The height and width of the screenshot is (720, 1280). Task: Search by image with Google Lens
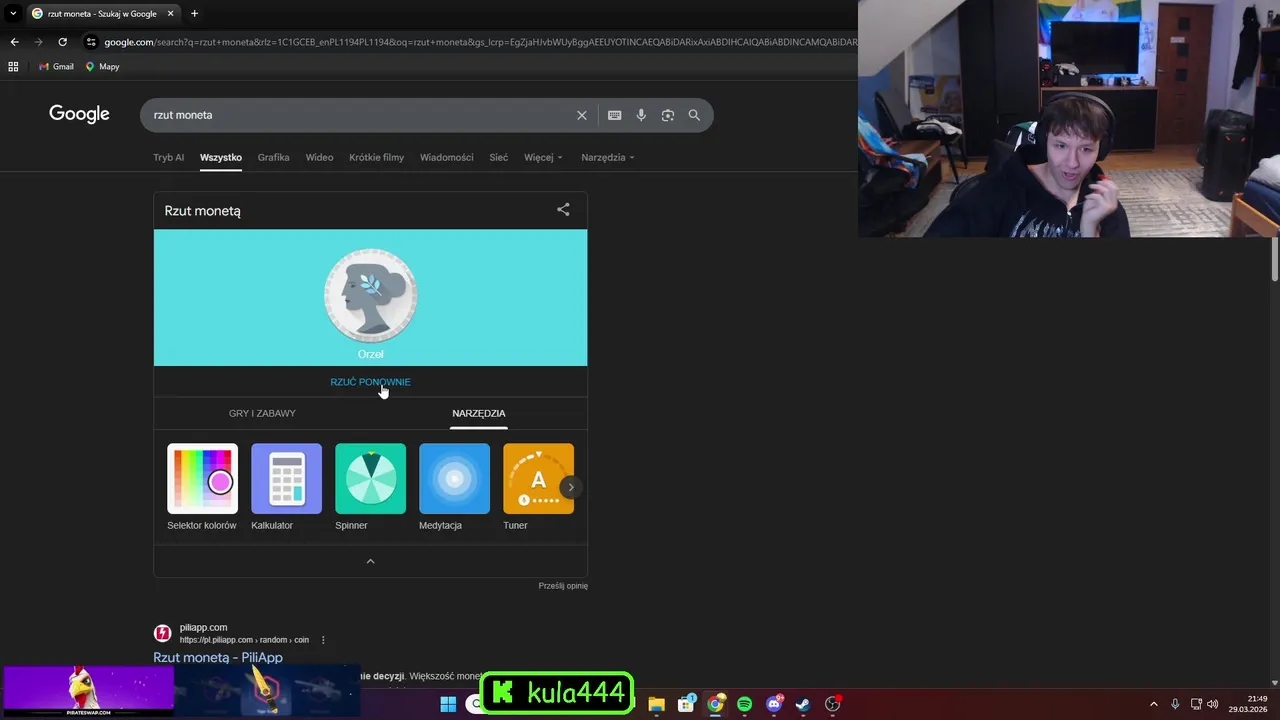668,115
